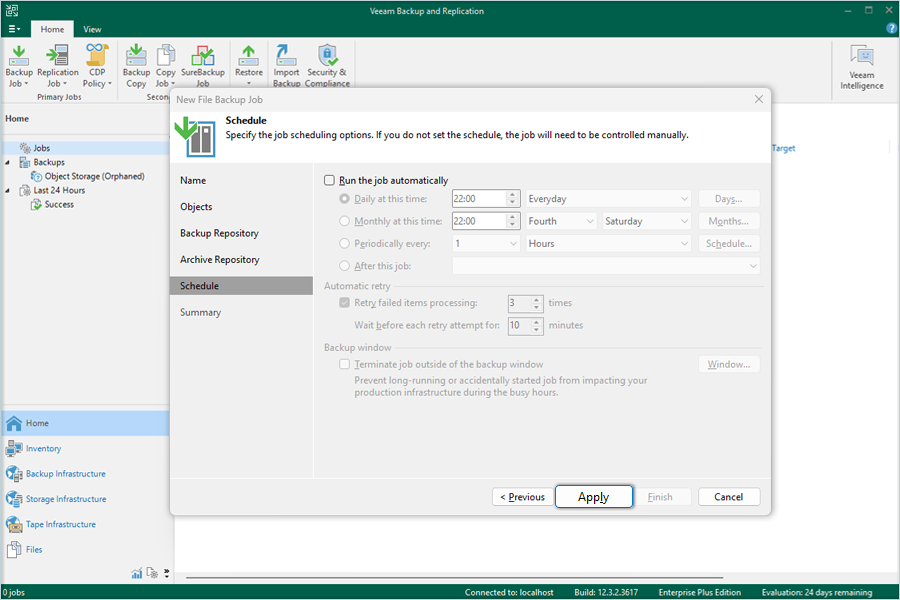
Task: Select Object Storage (Orphaned) in the tree
Action: tap(94, 176)
